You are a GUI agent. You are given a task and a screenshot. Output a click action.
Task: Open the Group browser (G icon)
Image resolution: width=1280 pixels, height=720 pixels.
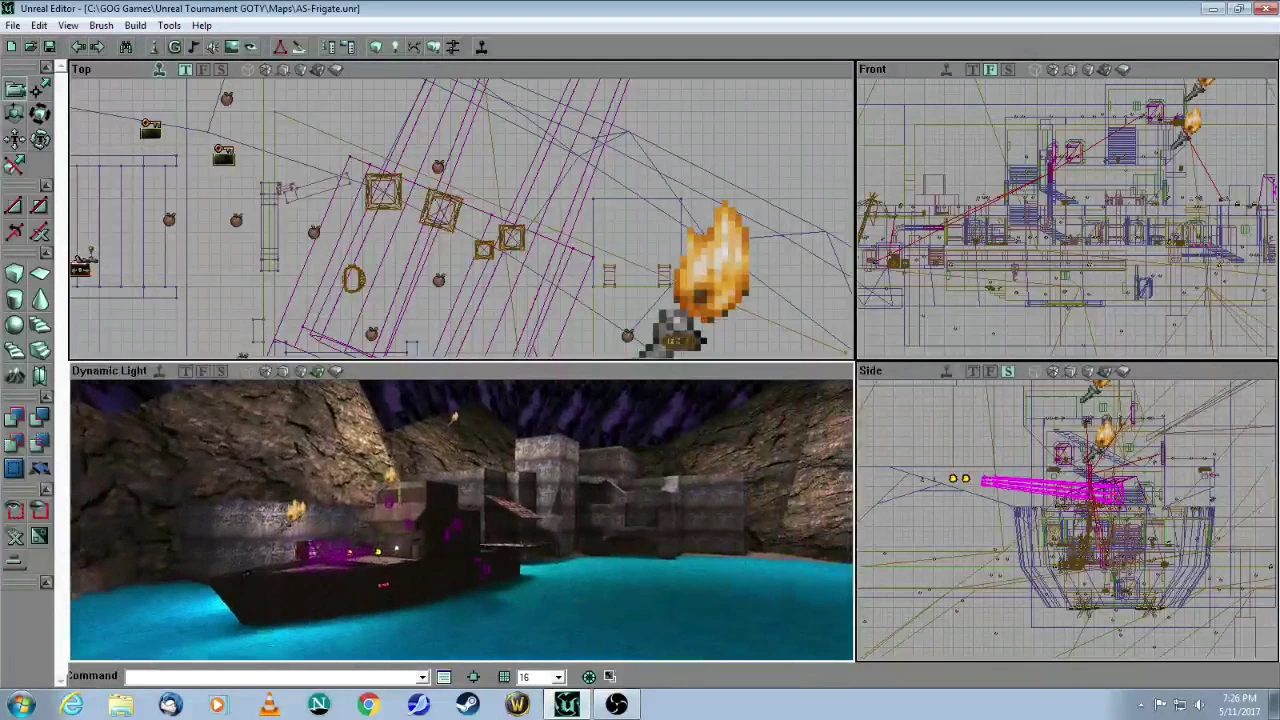tap(174, 47)
